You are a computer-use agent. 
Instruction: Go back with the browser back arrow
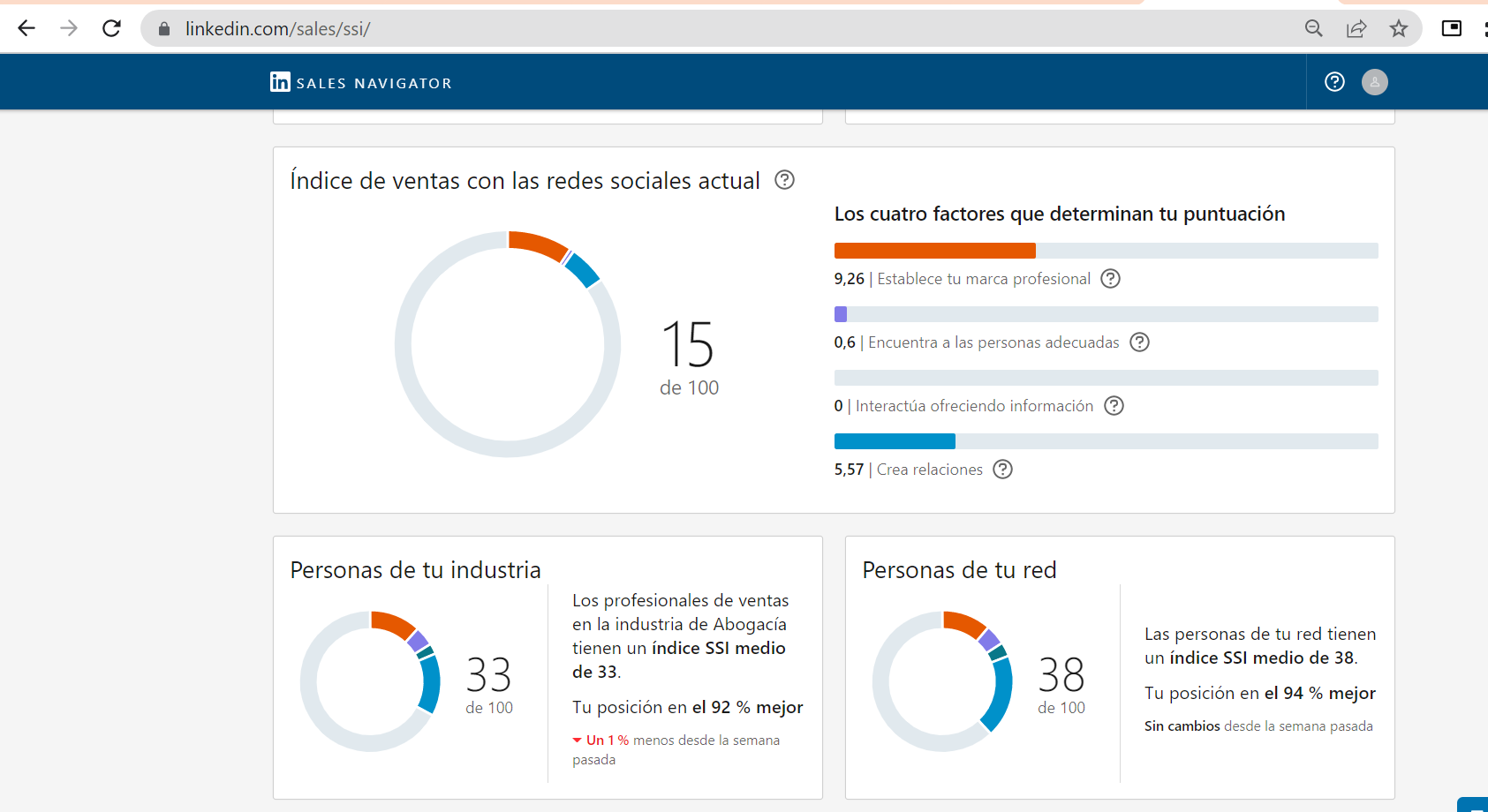[x=26, y=28]
